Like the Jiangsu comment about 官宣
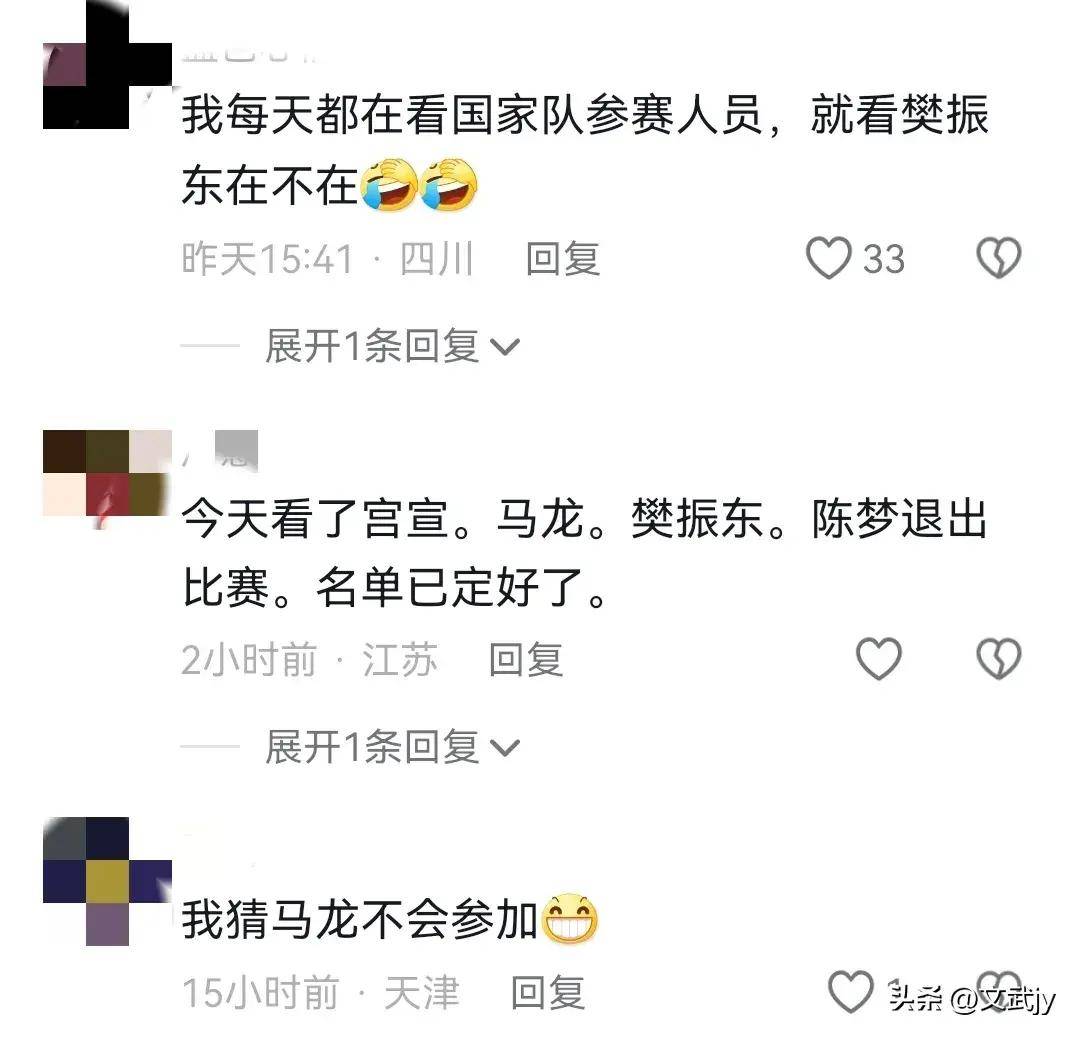This screenshot has width=1080, height=1037. point(879,659)
